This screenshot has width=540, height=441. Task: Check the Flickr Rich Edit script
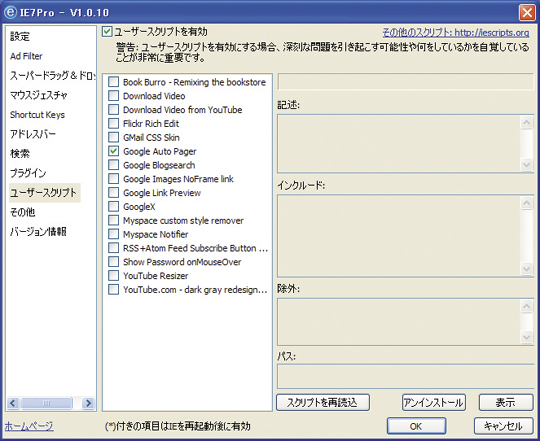click(x=113, y=123)
